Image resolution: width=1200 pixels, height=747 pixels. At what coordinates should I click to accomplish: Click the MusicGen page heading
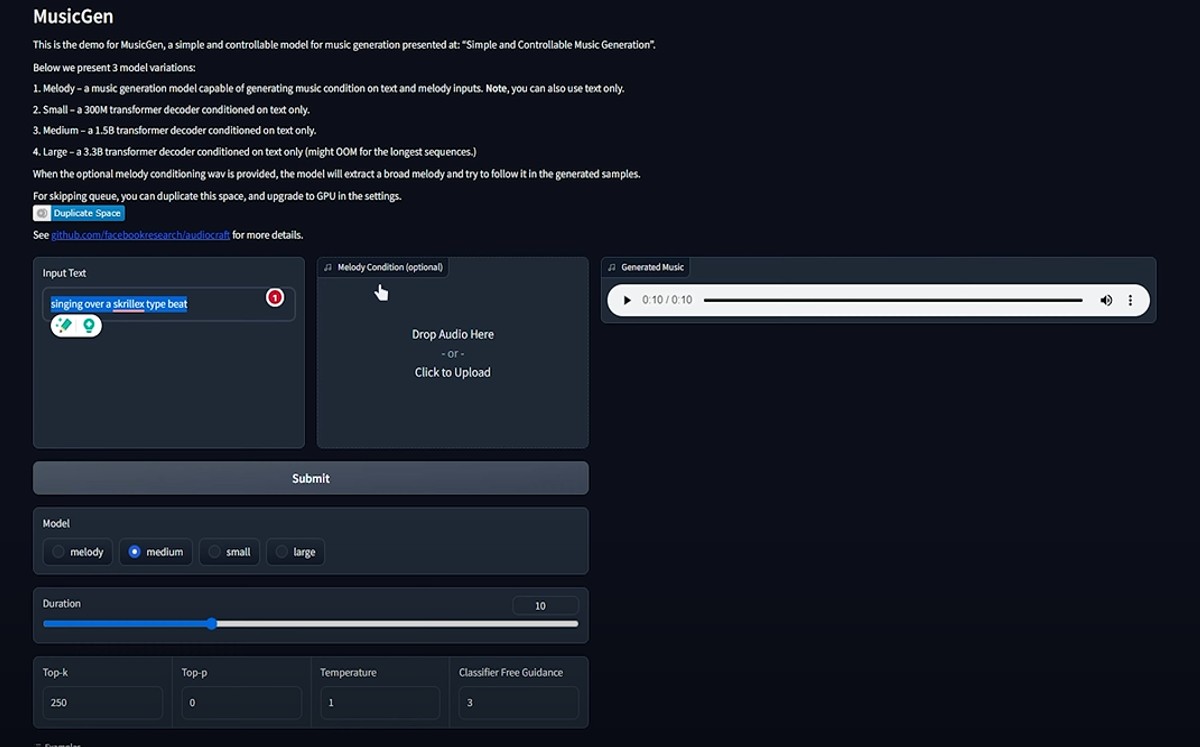point(73,17)
